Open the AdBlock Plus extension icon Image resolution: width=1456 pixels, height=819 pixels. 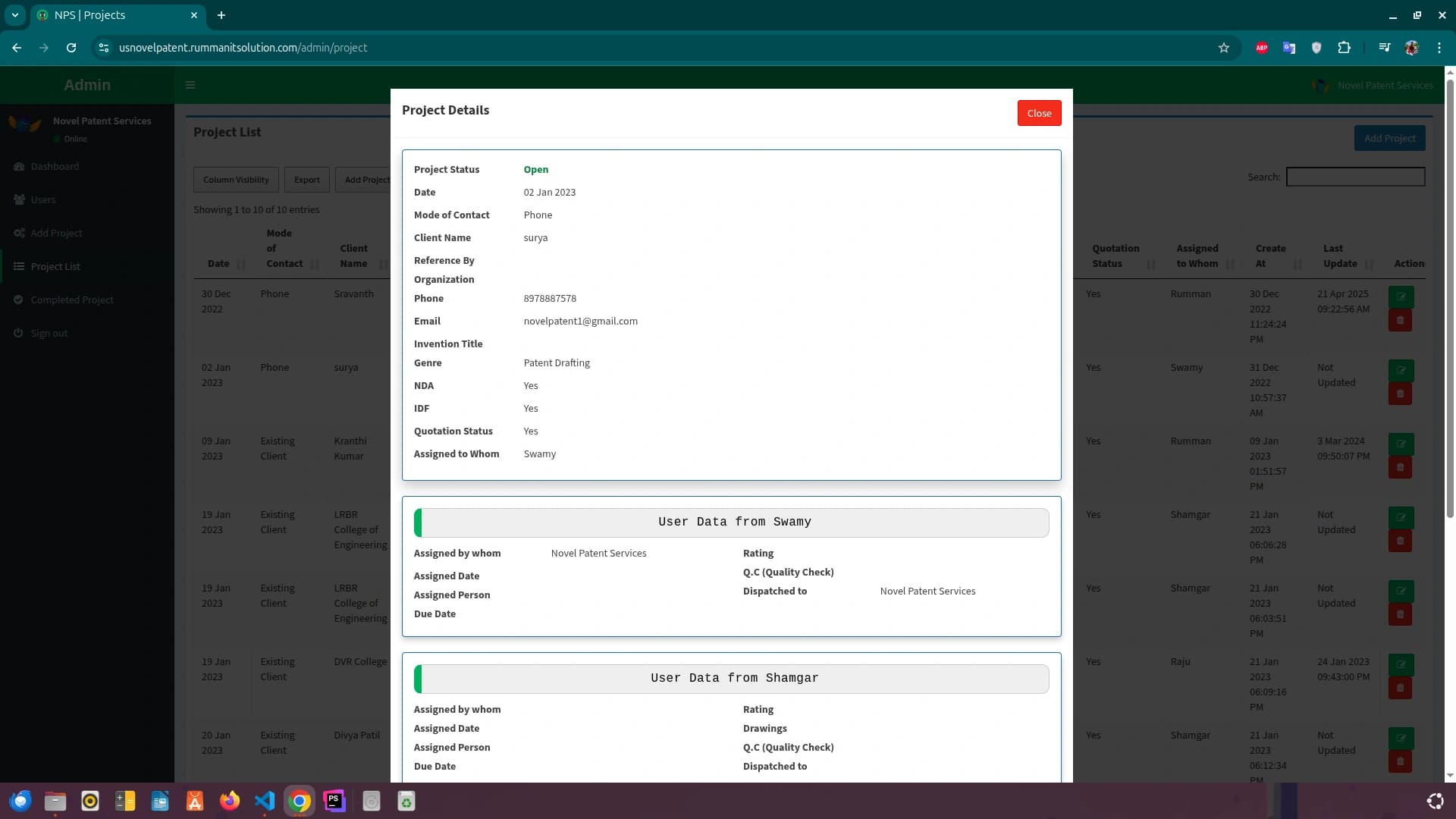click(x=1262, y=48)
